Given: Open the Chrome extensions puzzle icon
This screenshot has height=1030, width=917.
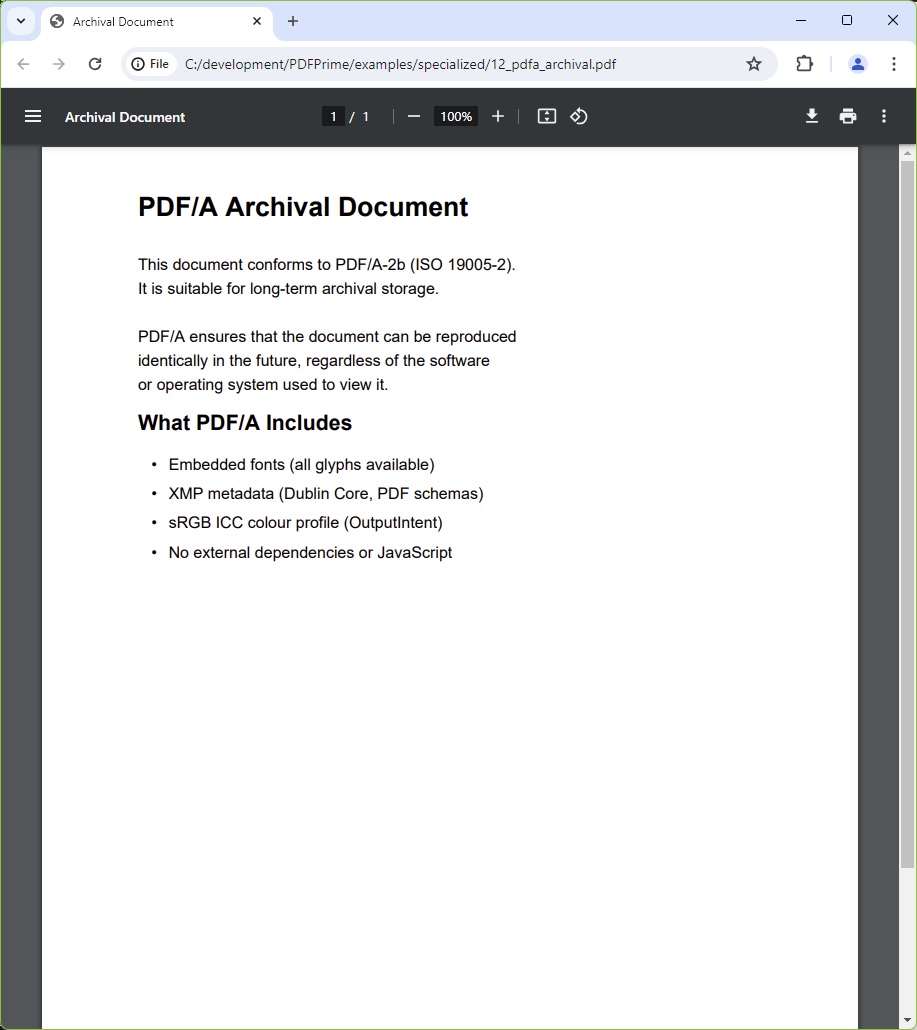Looking at the screenshot, I should click(x=804, y=63).
